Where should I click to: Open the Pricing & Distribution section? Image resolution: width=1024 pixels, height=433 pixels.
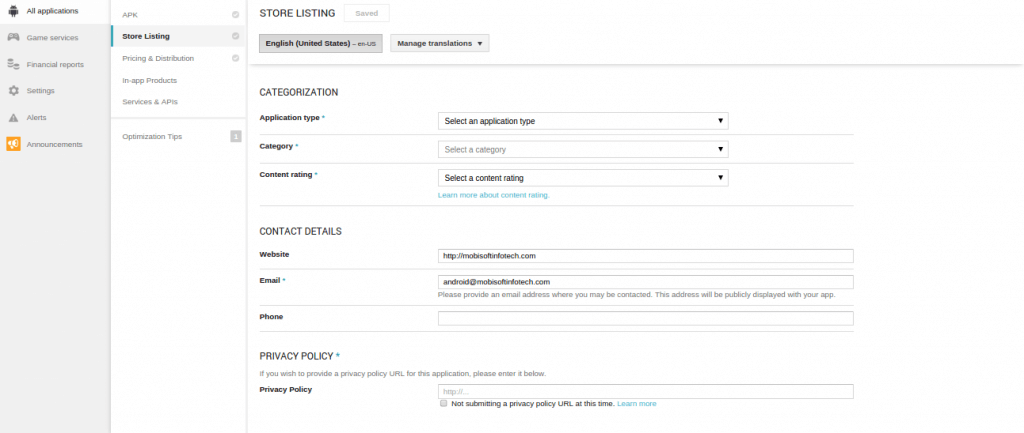pos(158,58)
